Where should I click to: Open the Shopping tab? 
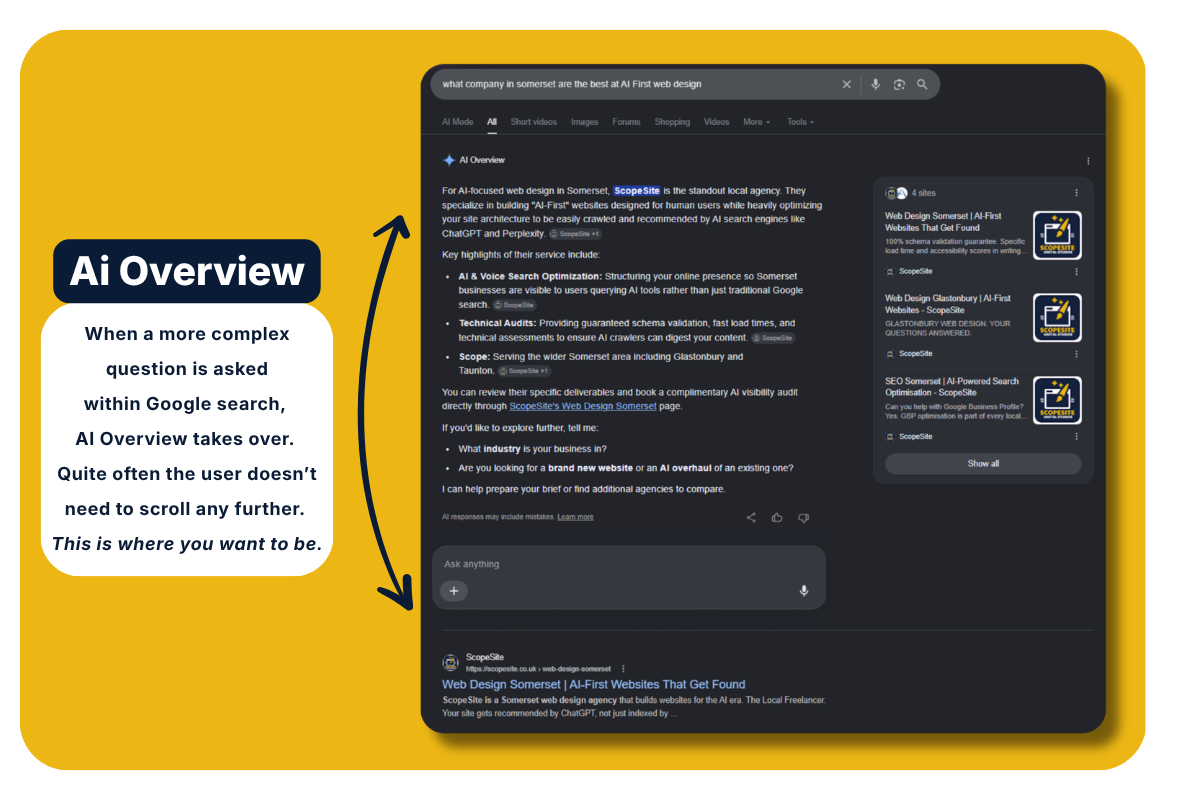pyautogui.click(x=672, y=122)
